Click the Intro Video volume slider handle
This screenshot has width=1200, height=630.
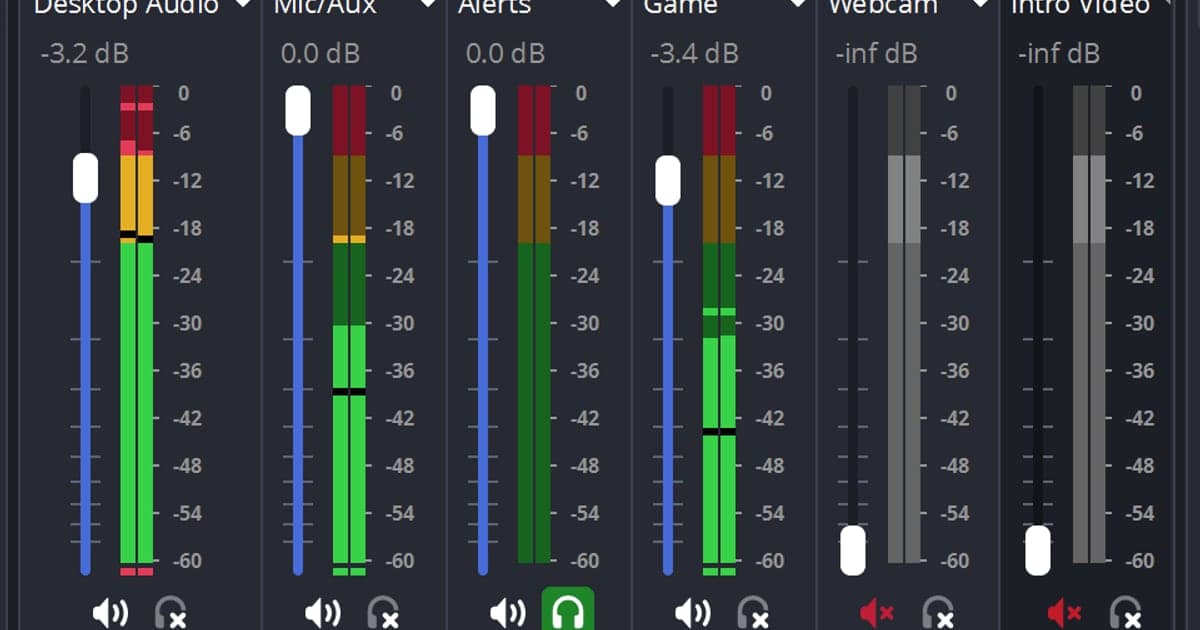coord(1038,550)
